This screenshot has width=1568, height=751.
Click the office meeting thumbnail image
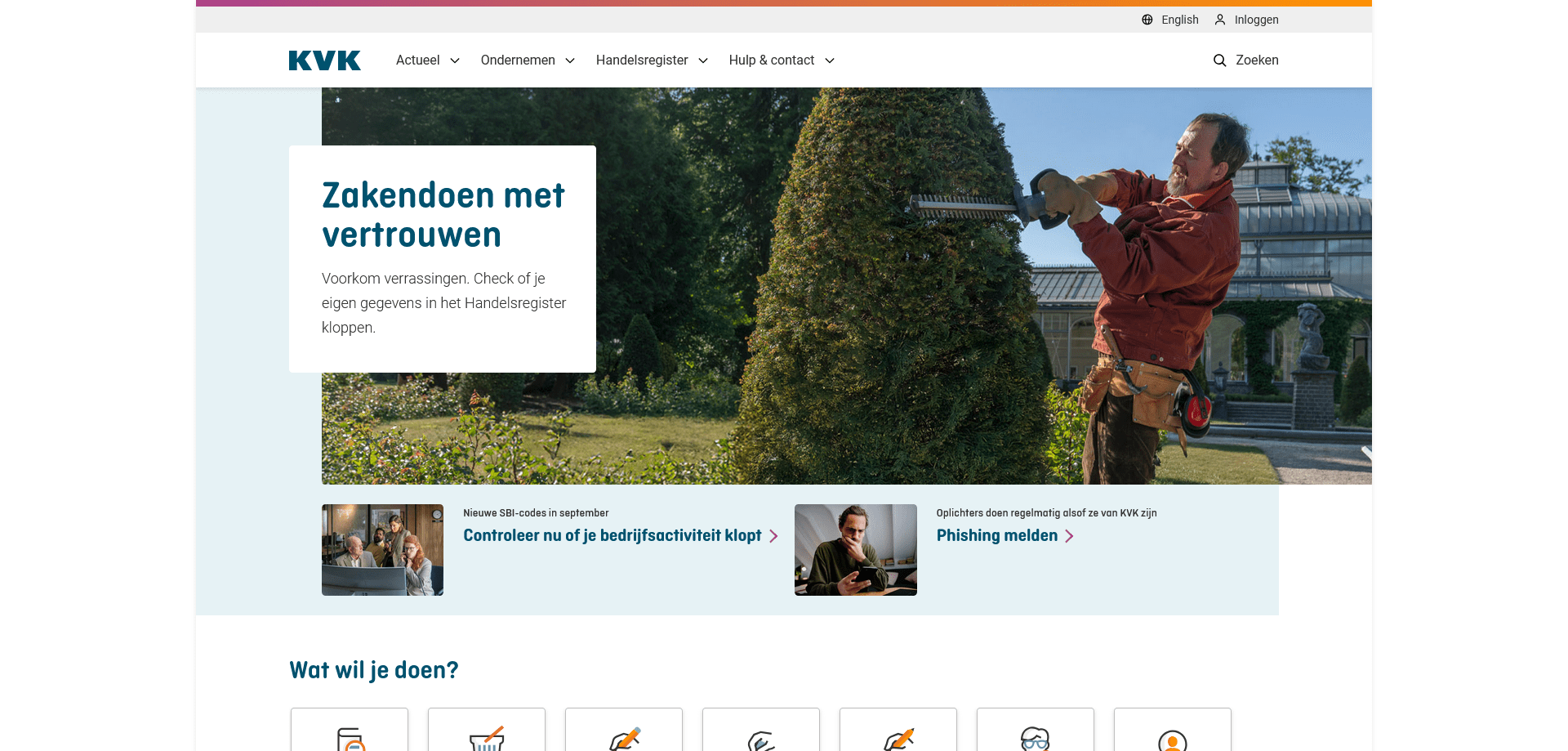[382, 550]
